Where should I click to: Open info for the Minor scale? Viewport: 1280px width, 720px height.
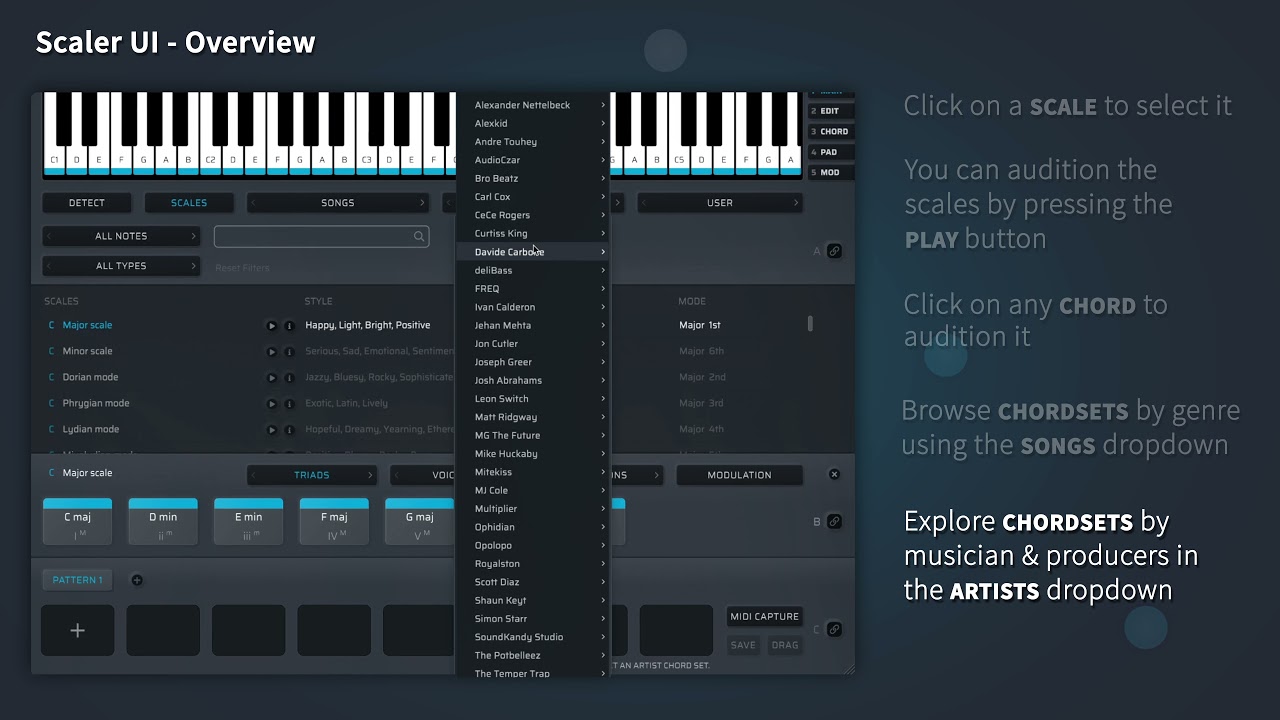[289, 351]
